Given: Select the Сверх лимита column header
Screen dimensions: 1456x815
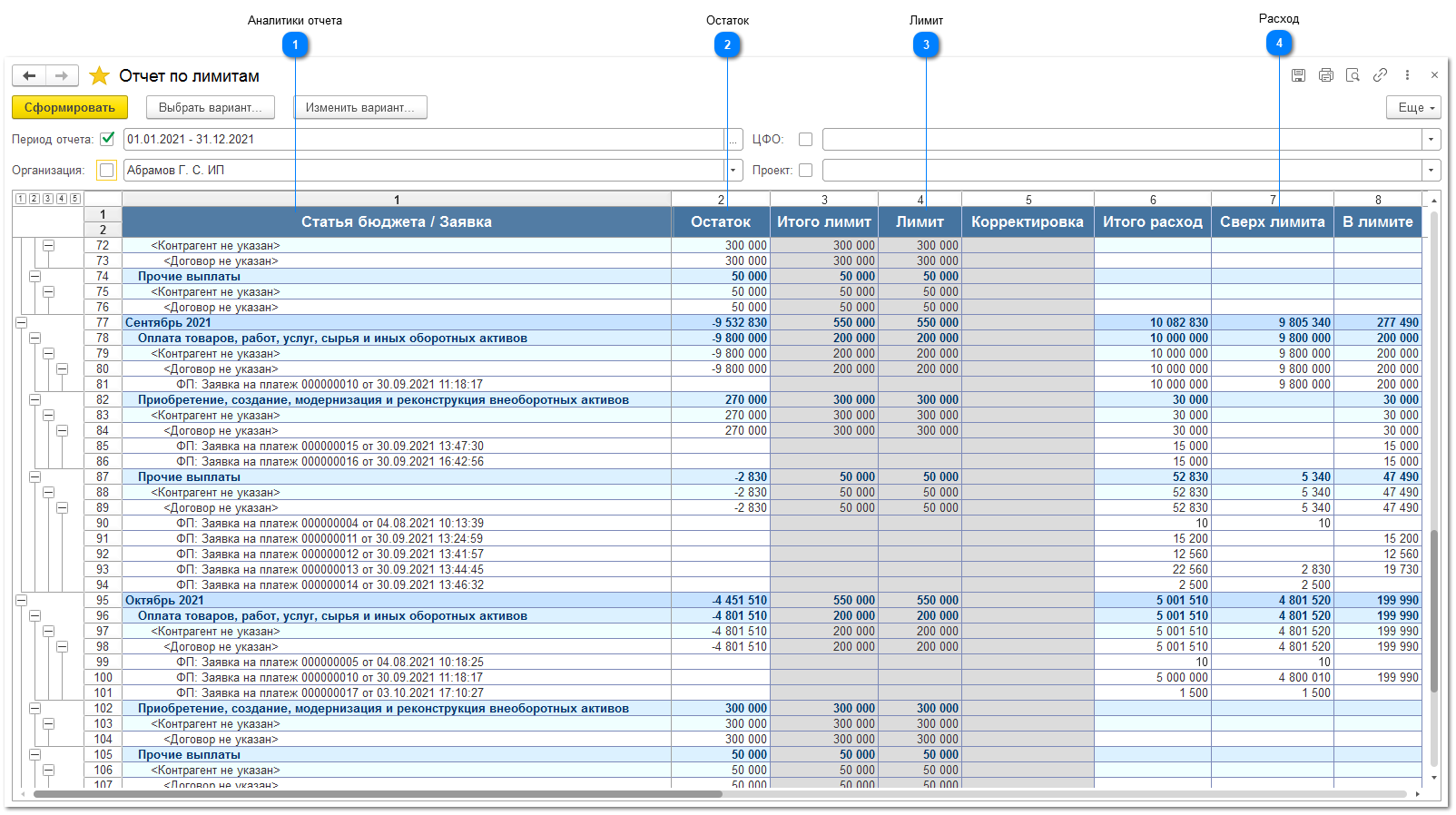Looking at the screenshot, I should pyautogui.click(x=1273, y=221).
